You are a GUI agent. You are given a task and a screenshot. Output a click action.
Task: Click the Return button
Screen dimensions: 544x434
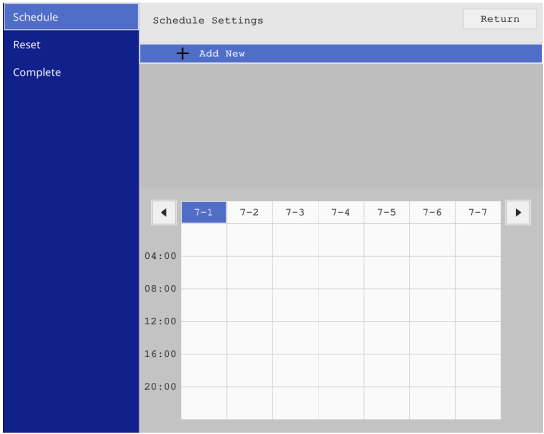coord(500,19)
